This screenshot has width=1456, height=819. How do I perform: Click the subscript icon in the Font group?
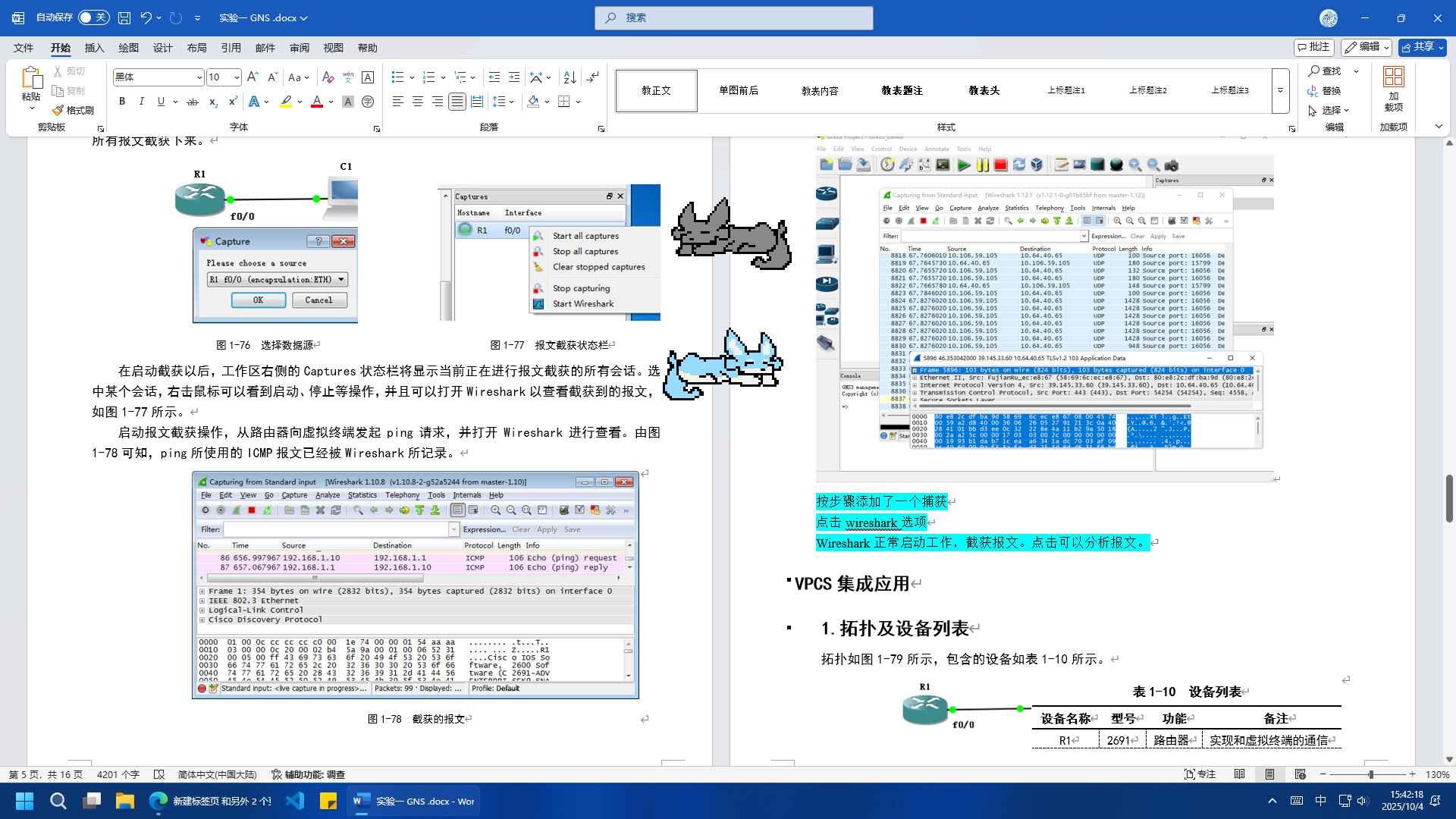tap(213, 101)
